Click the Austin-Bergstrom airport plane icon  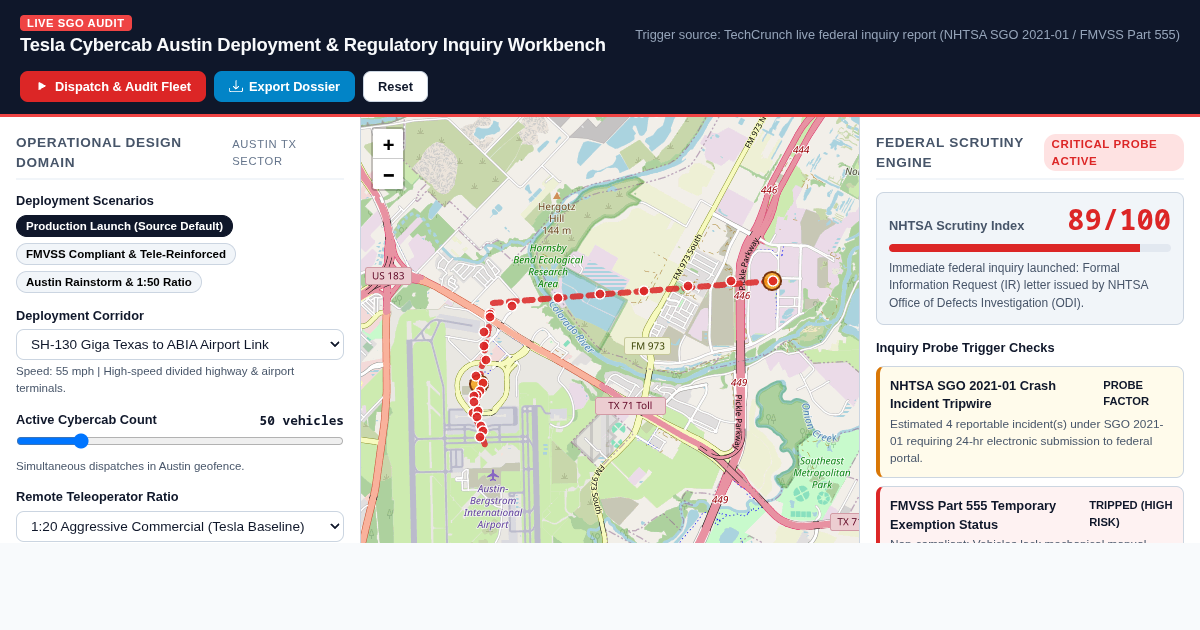pos(492,475)
